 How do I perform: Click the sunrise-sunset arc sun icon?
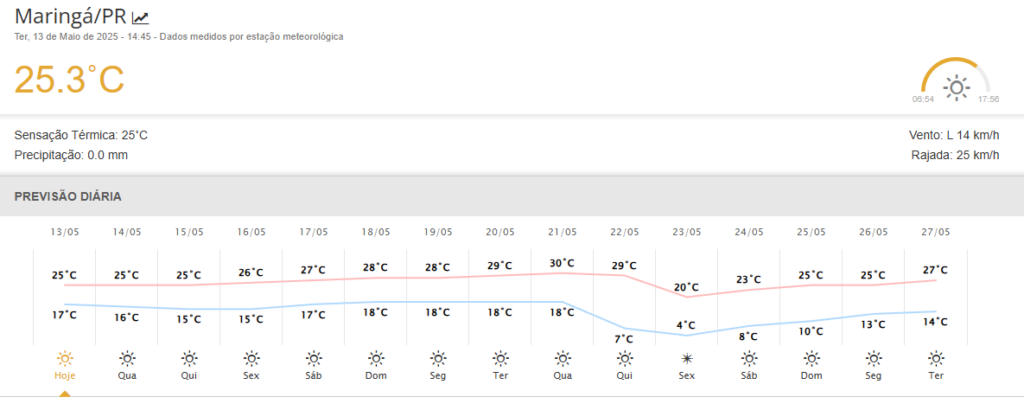957,87
